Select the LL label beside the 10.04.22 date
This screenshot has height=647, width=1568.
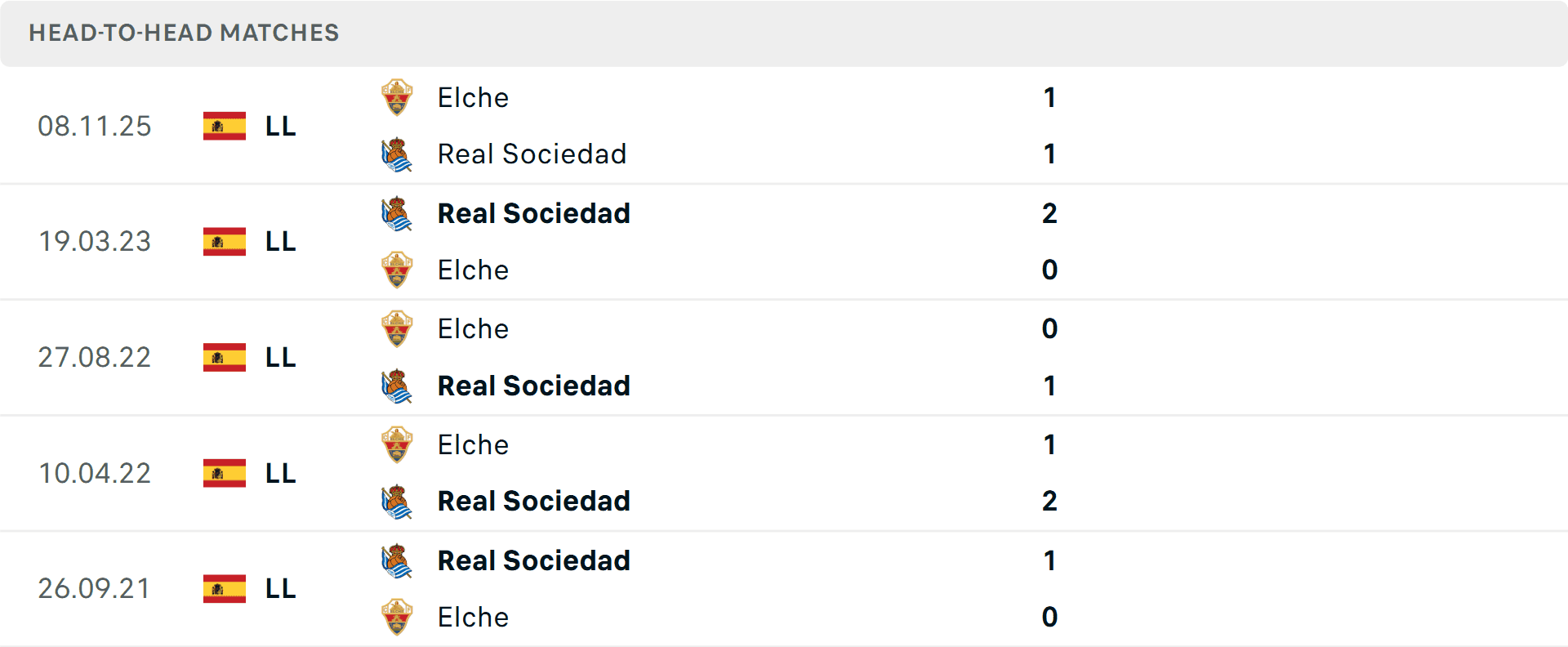pos(278,473)
